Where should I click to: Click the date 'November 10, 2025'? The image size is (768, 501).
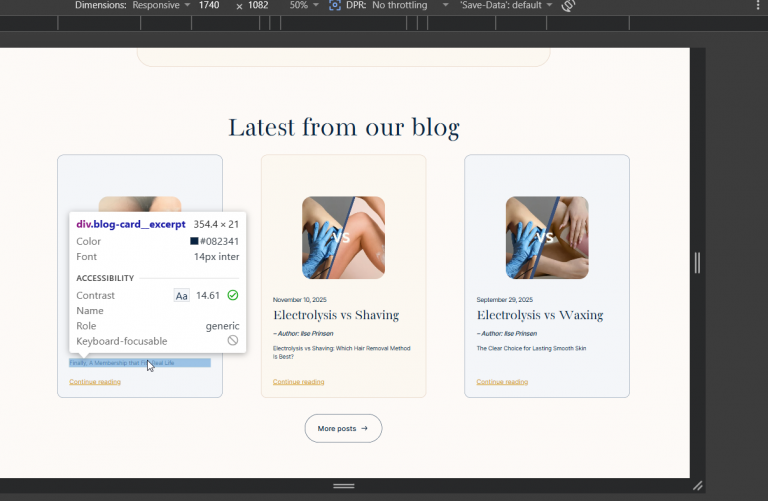pos(300,300)
